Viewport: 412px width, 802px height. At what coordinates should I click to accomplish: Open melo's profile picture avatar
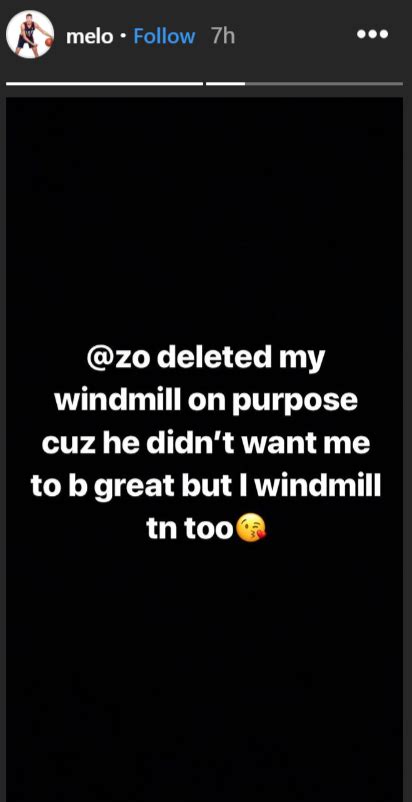click(30, 34)
